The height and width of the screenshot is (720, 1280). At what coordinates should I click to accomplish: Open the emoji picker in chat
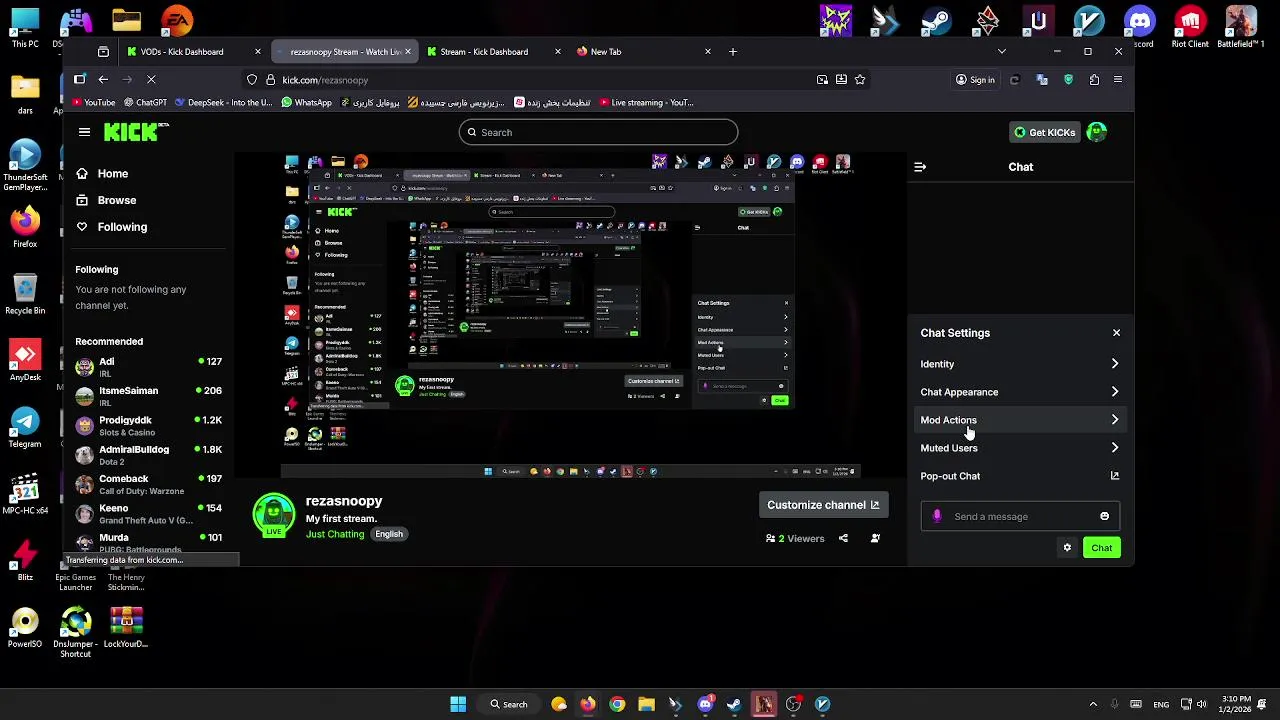(x=1105, y=517)
